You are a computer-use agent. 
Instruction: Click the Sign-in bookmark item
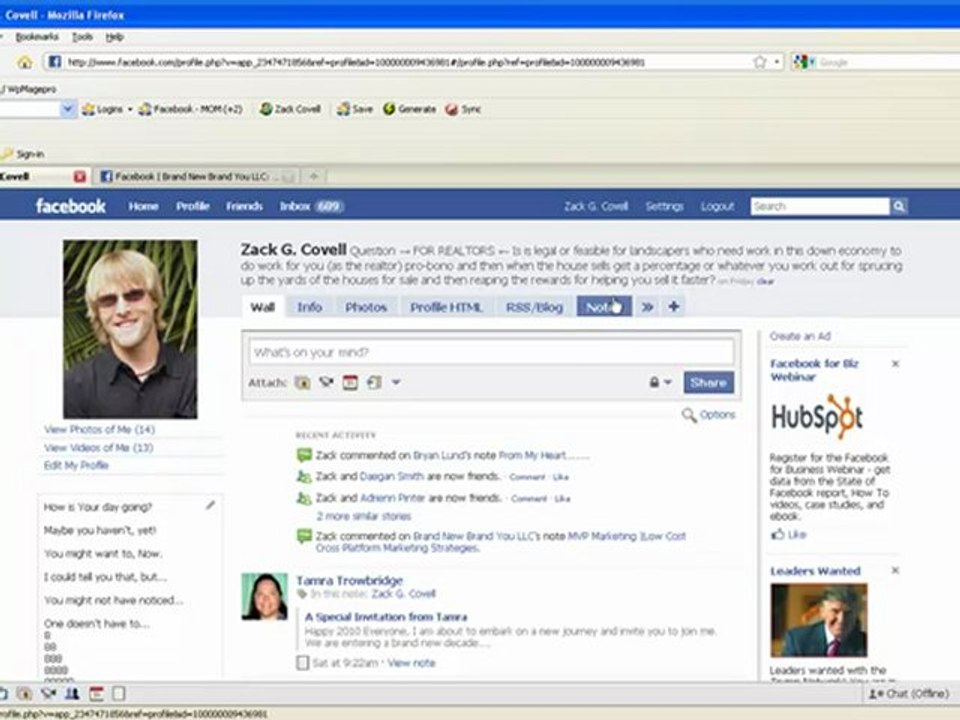tap(23, 154)
